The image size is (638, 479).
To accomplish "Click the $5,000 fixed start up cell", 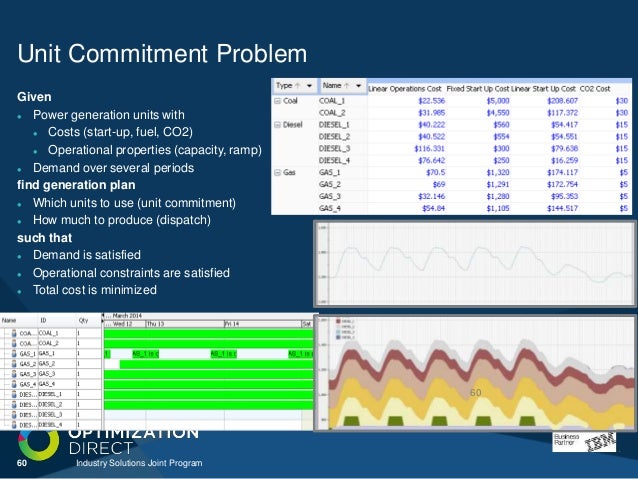I will point(498,101).
